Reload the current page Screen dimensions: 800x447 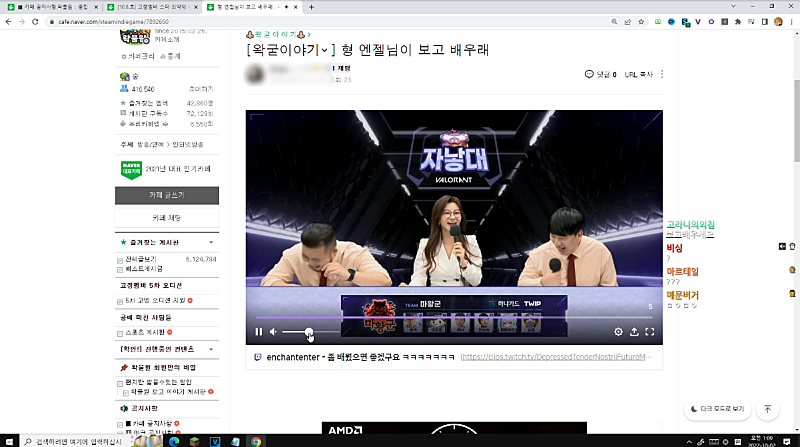tap(35, 22)
